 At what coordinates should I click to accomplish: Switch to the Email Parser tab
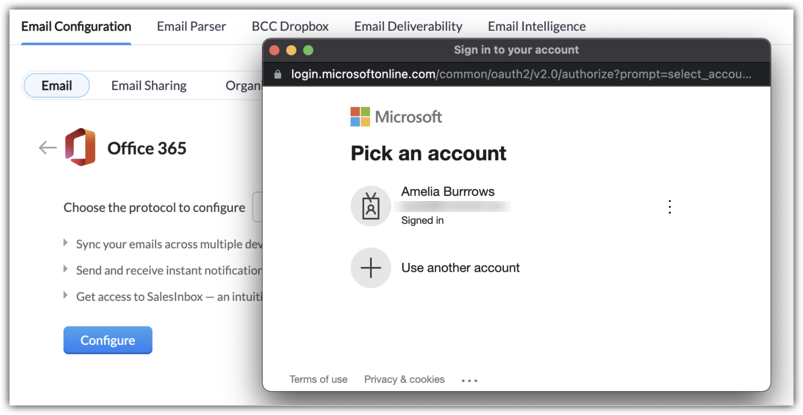191,26
